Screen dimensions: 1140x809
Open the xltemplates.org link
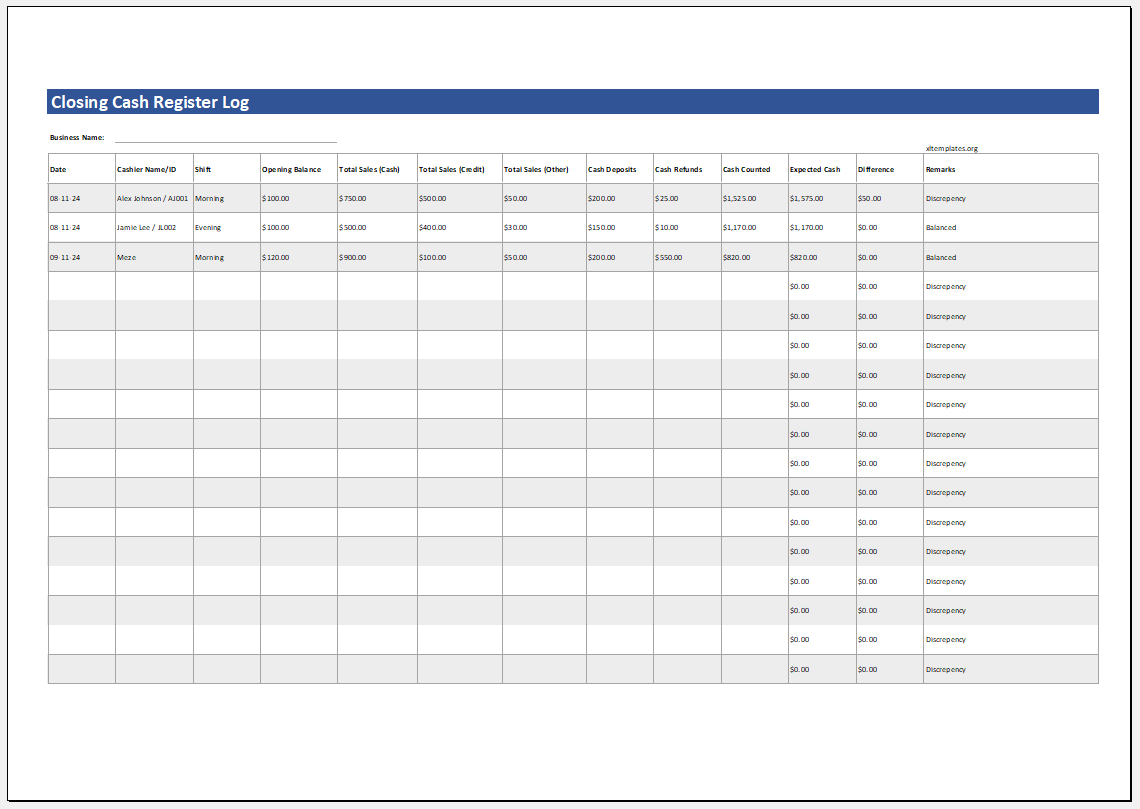954,147
